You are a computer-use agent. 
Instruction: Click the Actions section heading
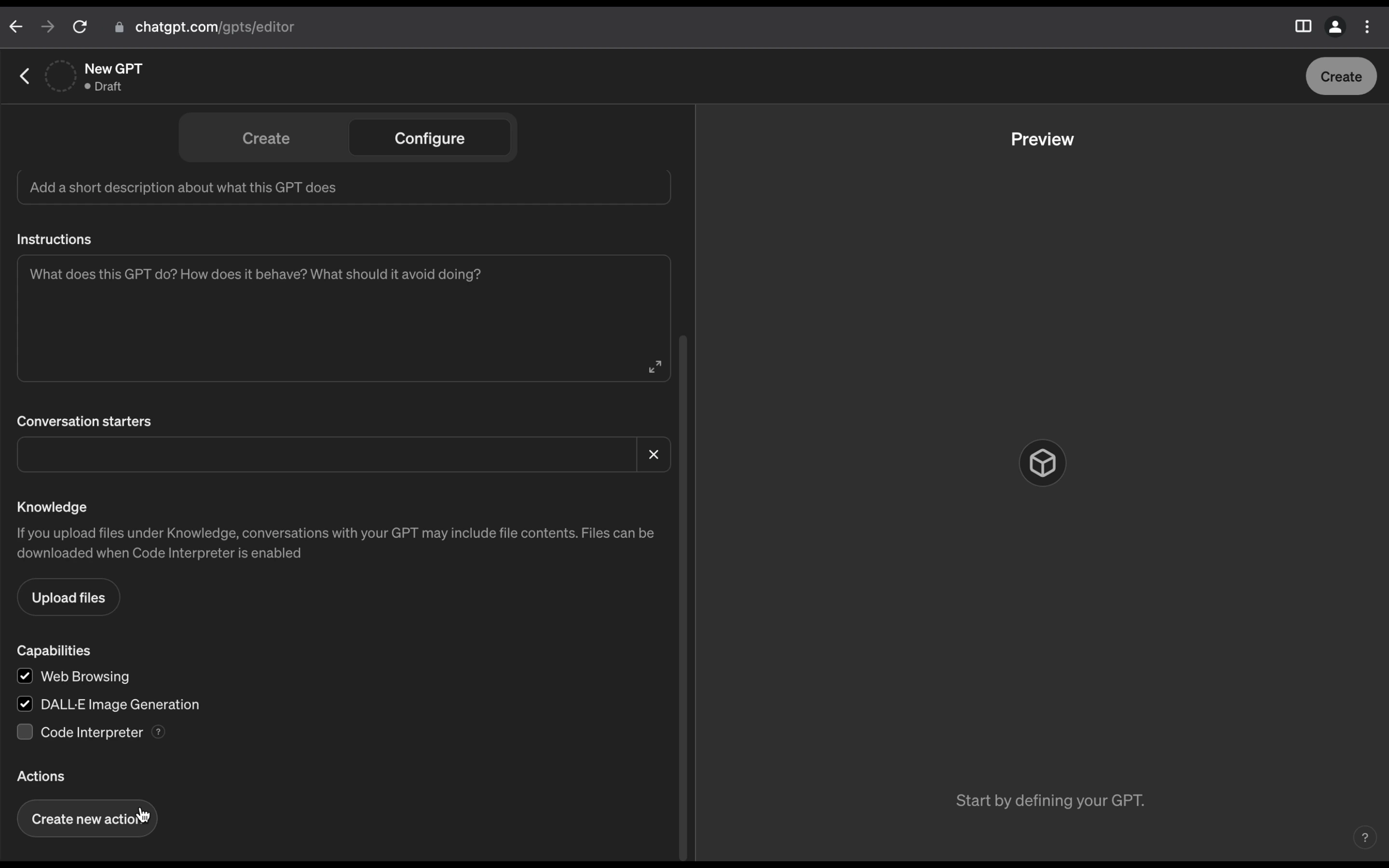41,776
